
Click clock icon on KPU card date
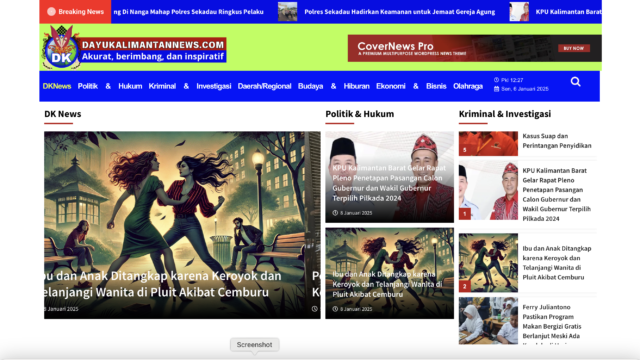335,213
